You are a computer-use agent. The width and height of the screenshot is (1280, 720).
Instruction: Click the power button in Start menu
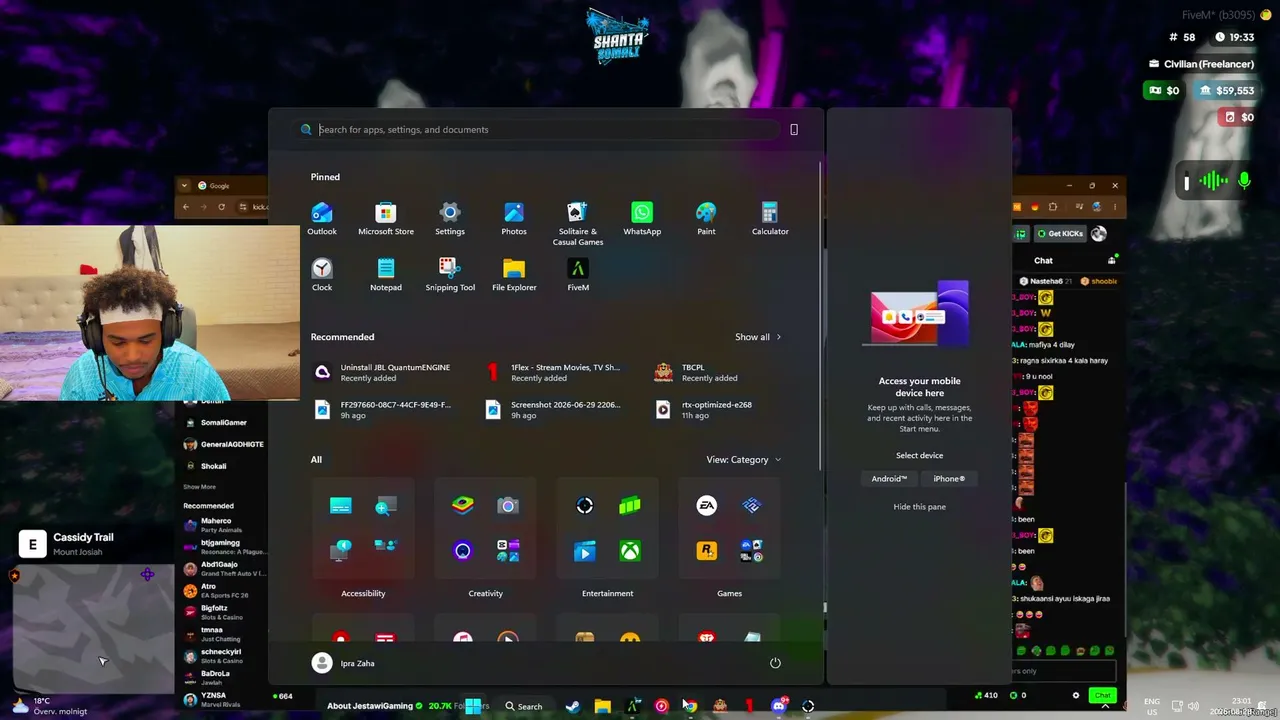[x=775, y=663]
